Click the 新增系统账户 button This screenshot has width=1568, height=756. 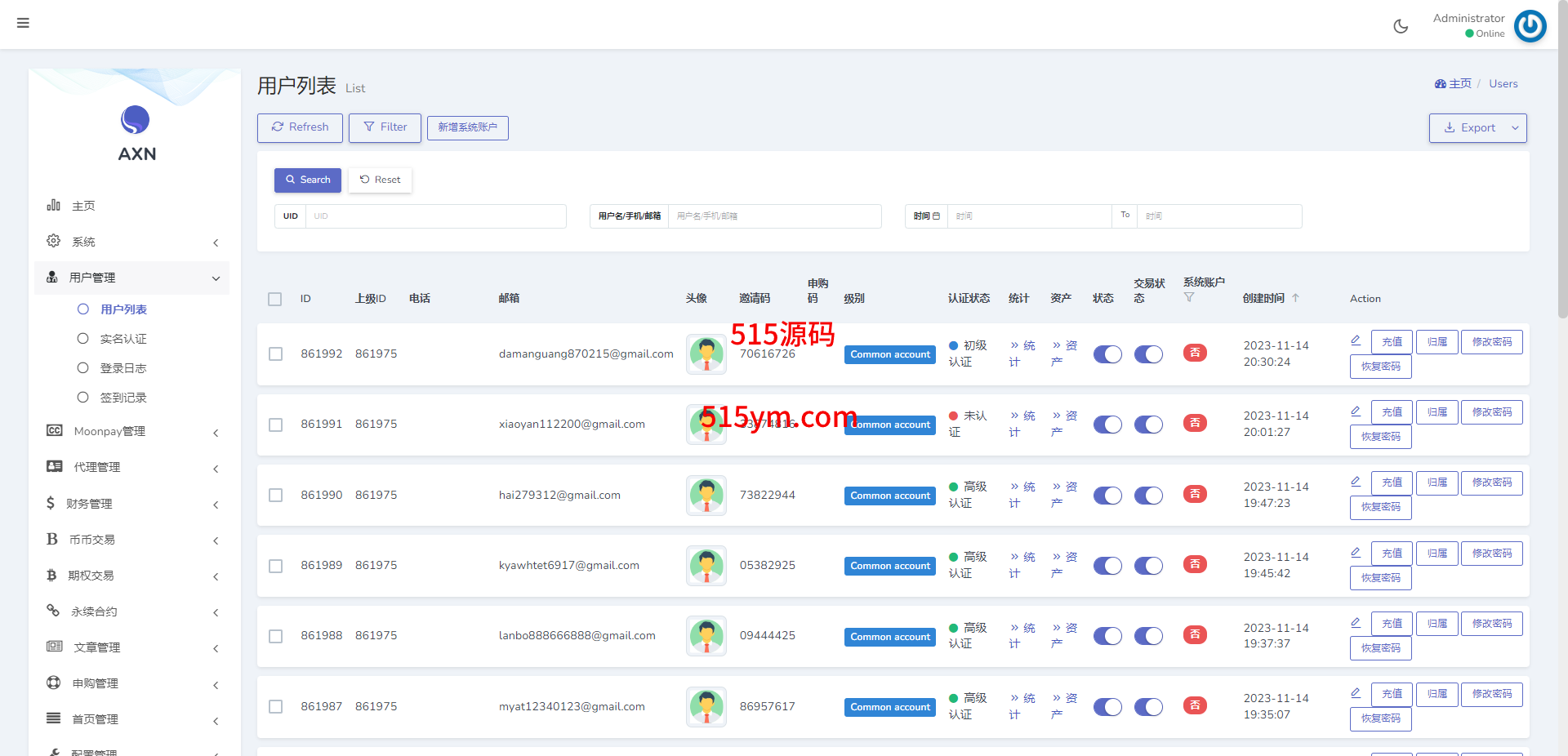pos(467,127)
